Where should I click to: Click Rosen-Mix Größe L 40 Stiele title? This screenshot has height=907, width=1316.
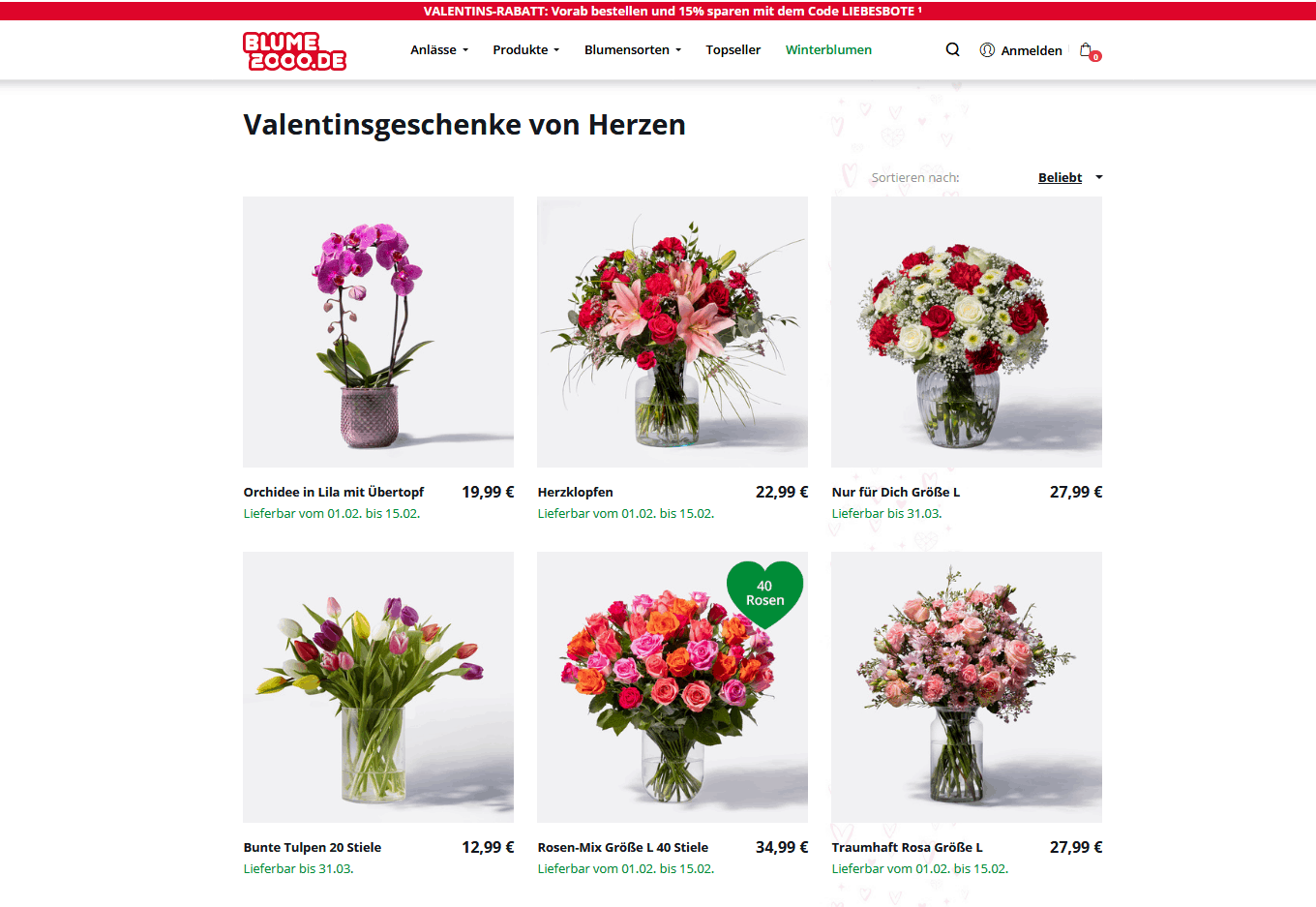[x=623, y=847]
